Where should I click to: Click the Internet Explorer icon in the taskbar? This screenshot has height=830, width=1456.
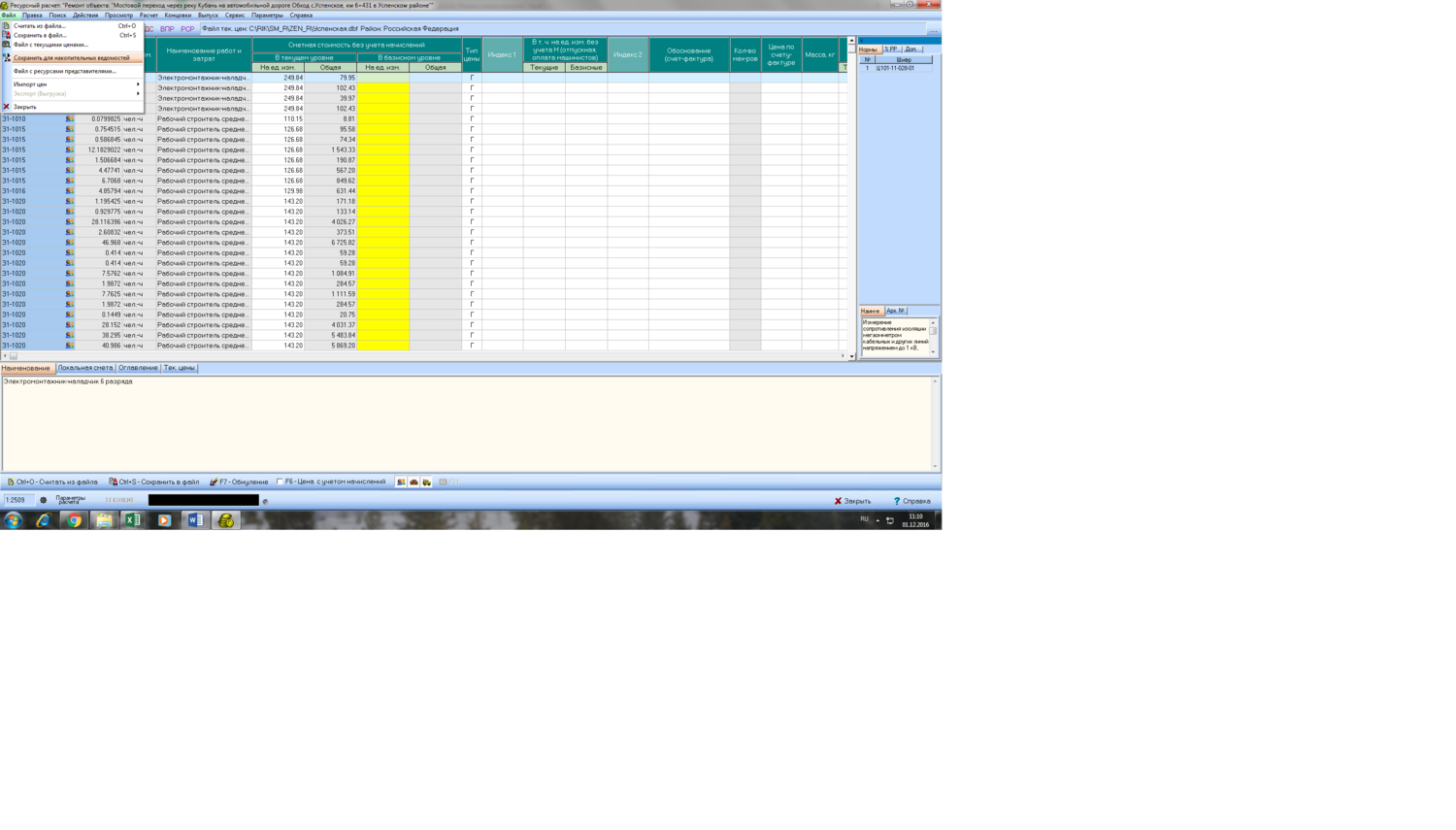[44, 520]
